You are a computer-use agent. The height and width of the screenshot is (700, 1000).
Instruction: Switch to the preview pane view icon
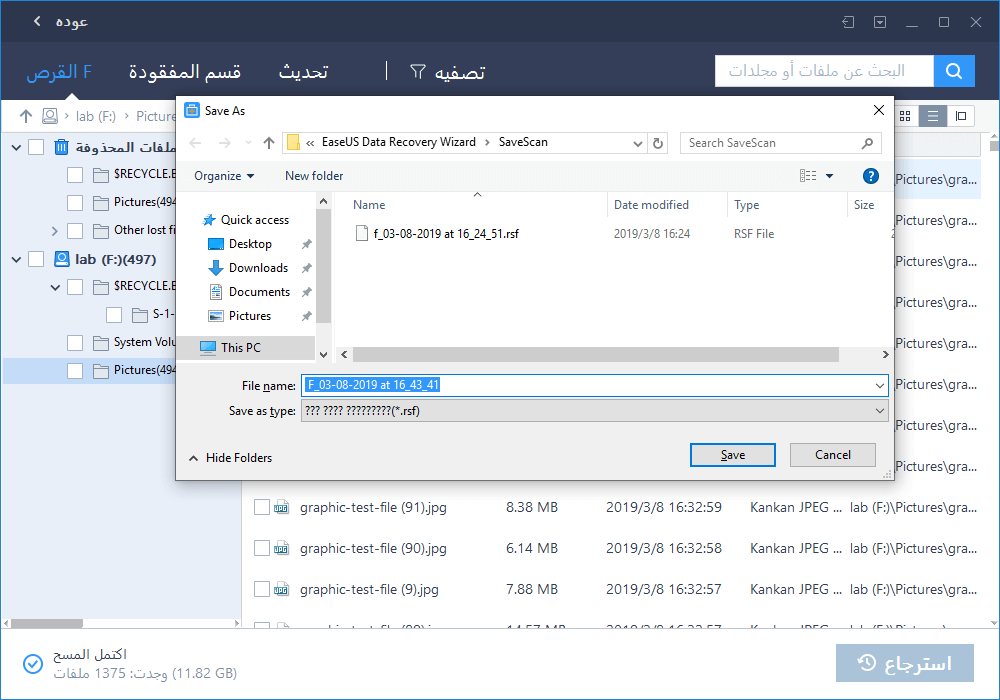(961, 116)
